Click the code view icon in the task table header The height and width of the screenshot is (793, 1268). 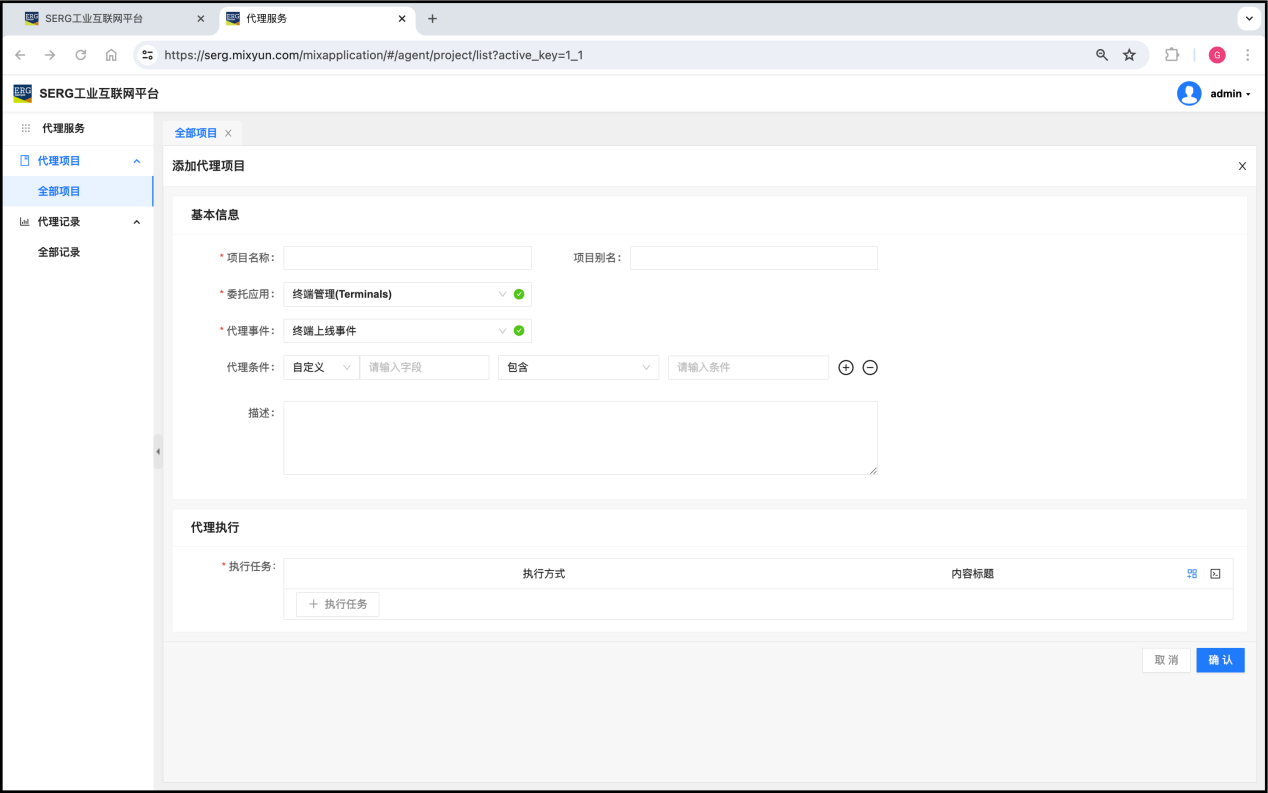[x=1215, y=574]
